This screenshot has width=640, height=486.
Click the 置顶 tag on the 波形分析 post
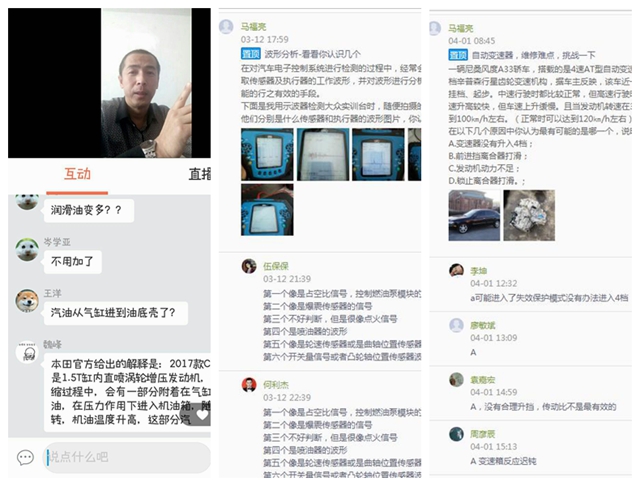pyautogui.click(x=251, y=54)
